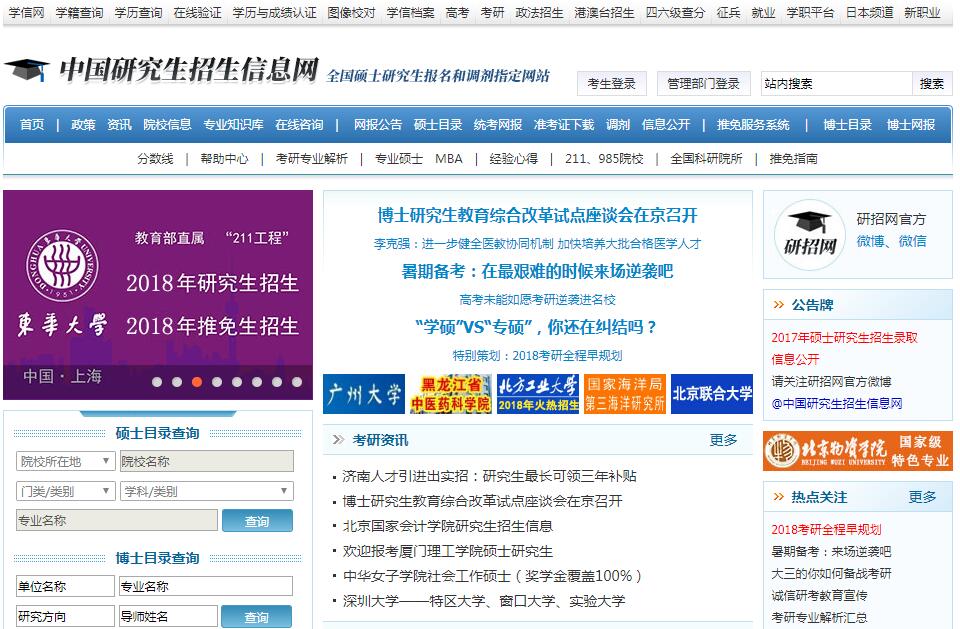Open headline 暑期备考：在最艰难的时候来场逆袭吧
The width and height of the screenshot is (960, 629).
click(x=537, y=271)
